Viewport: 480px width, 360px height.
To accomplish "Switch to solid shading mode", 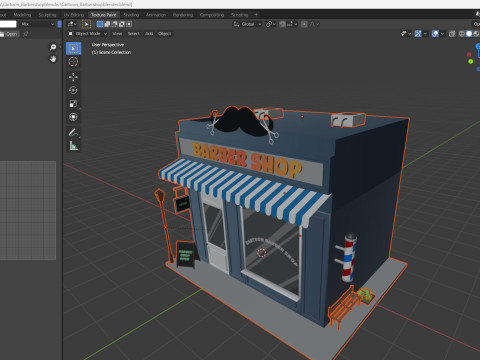I will pyautogui.click(x=469, y=34).
